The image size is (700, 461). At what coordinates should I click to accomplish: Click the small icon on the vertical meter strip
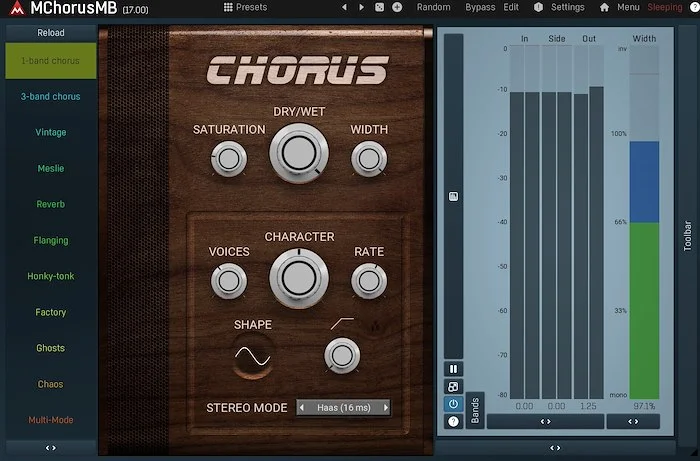pyautogui.click(x=453, y=196)
